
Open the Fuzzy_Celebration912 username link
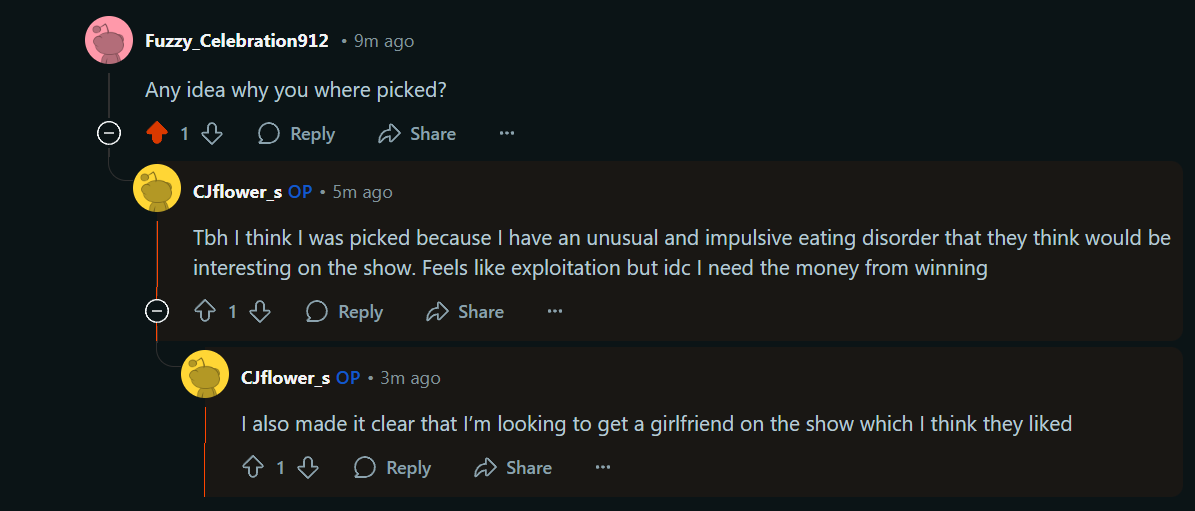pyautogui.click(x=236, y=41)
